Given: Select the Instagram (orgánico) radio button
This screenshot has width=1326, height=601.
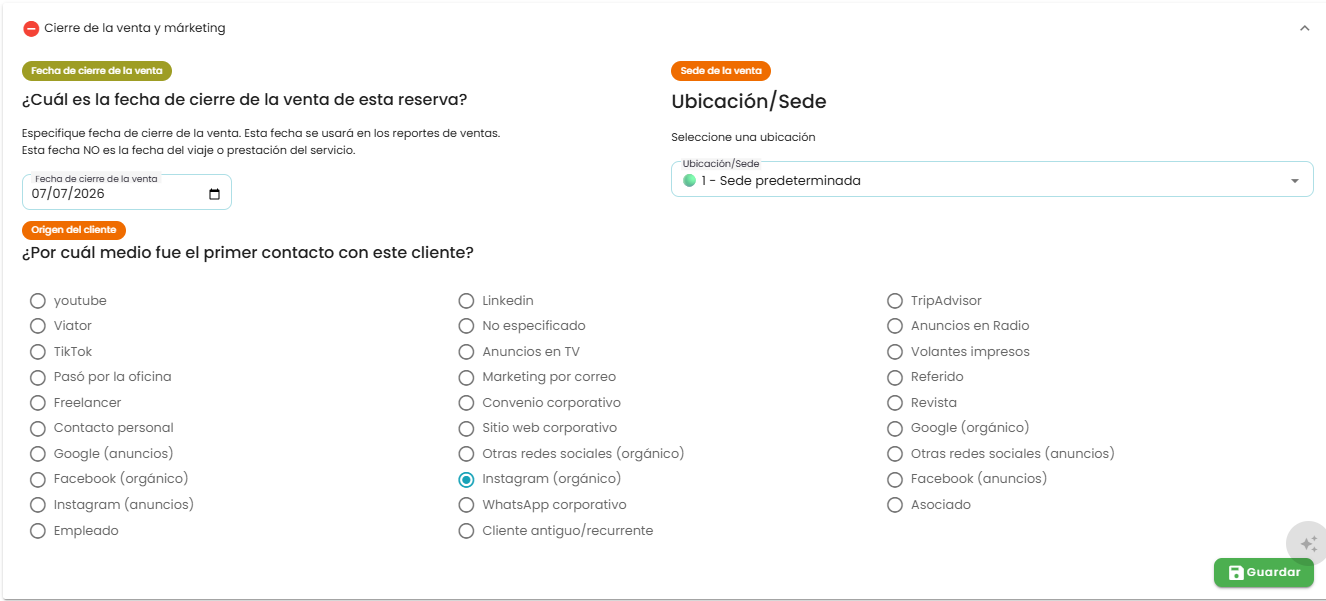Looking at the screenshot, I should 466,479.
